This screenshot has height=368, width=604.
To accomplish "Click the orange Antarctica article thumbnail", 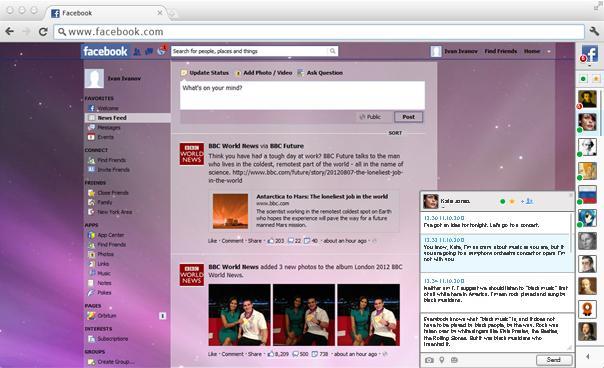I will (x=230, y=211).
